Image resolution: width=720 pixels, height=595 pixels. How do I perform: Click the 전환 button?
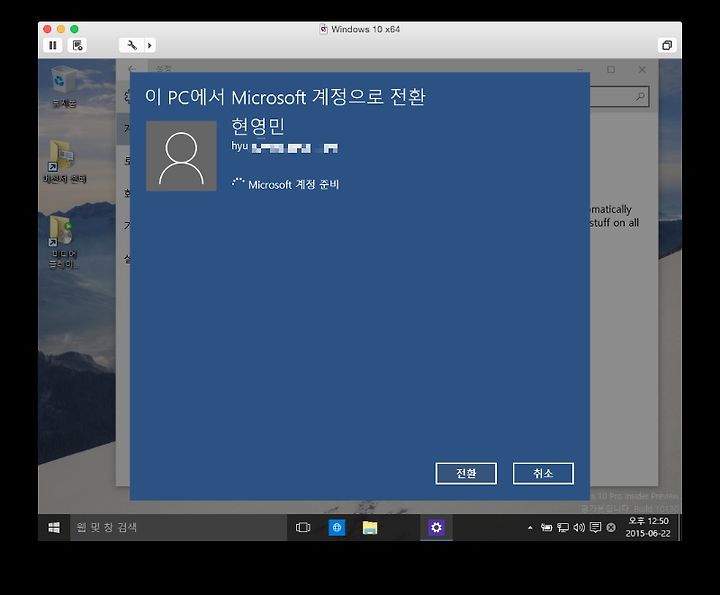(x=466, y=473)
